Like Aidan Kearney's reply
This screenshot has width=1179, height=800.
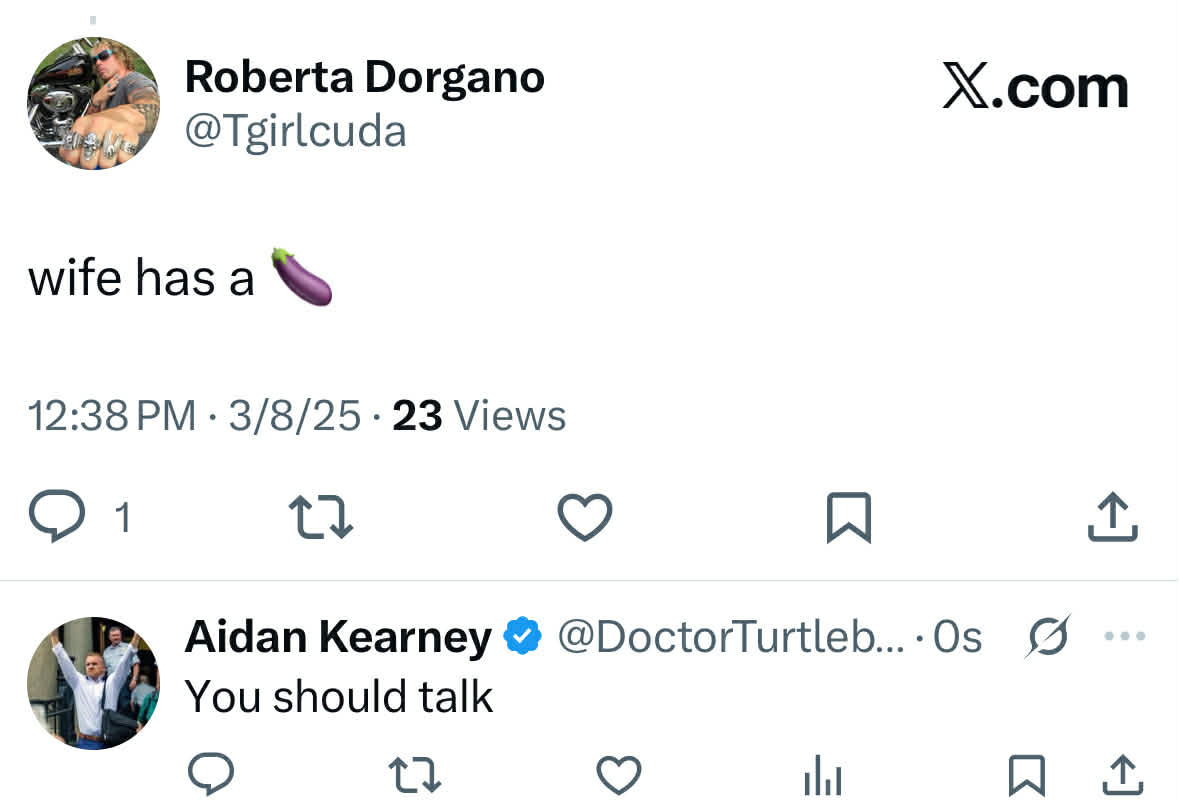618,775
